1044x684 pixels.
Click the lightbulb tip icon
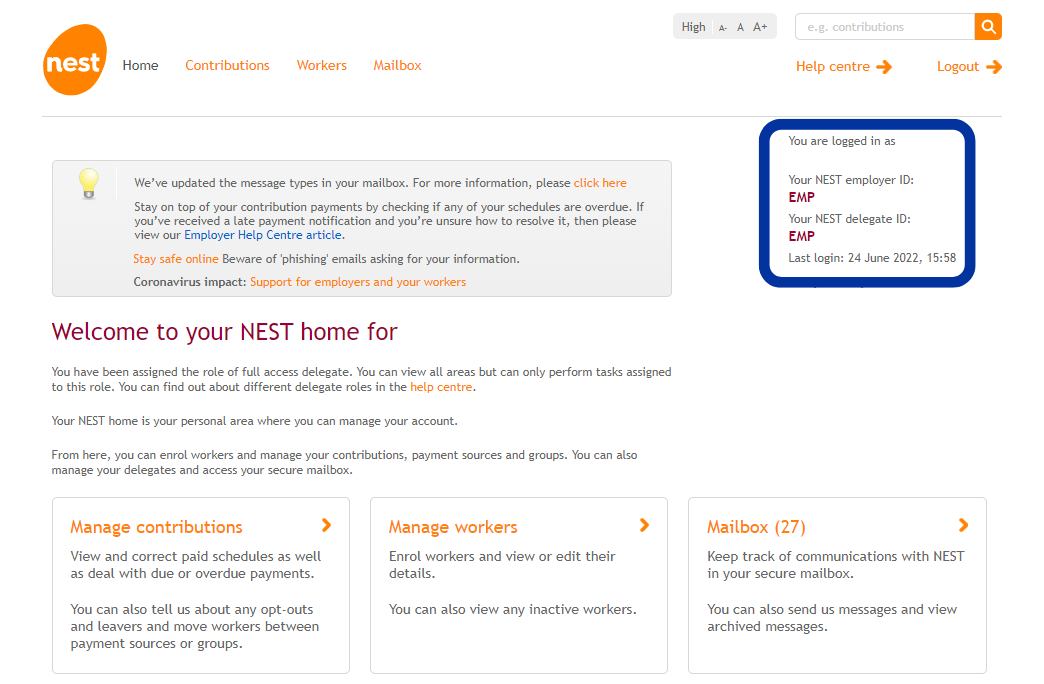pos(89,184)
